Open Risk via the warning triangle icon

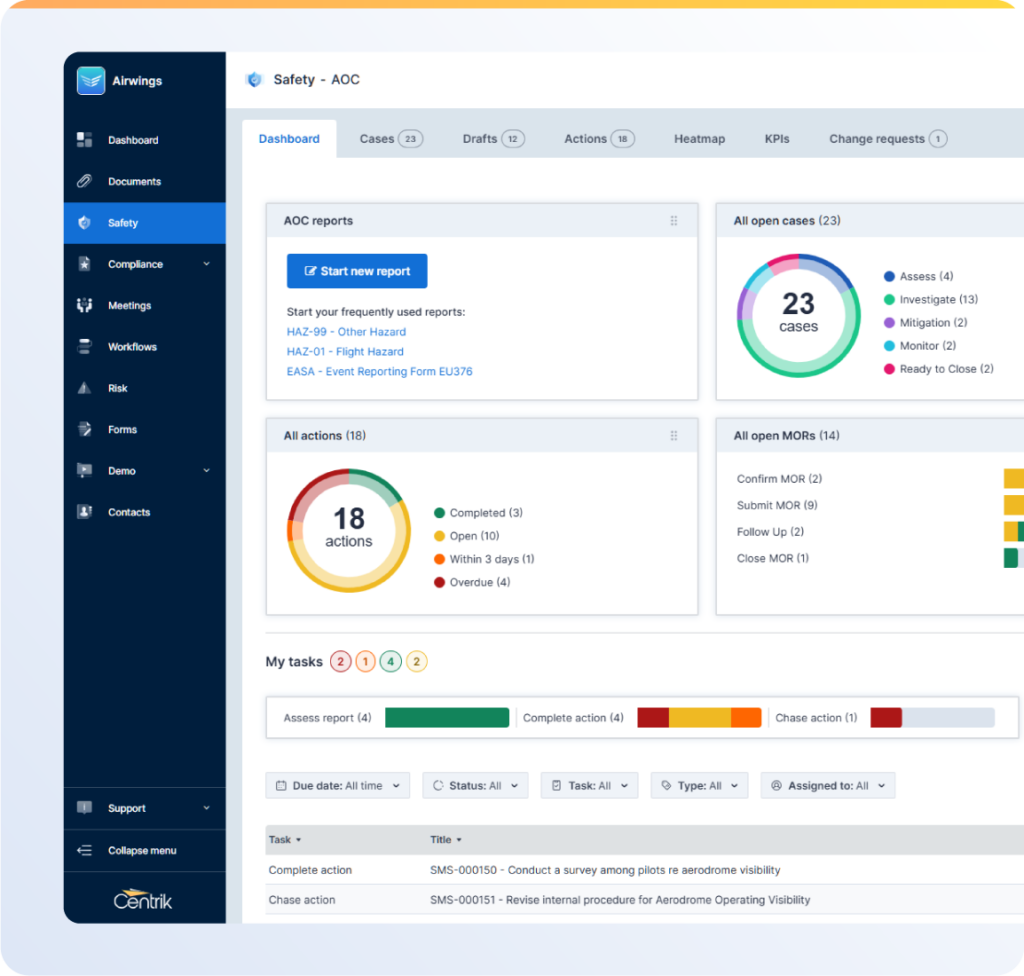coord(85,388)
